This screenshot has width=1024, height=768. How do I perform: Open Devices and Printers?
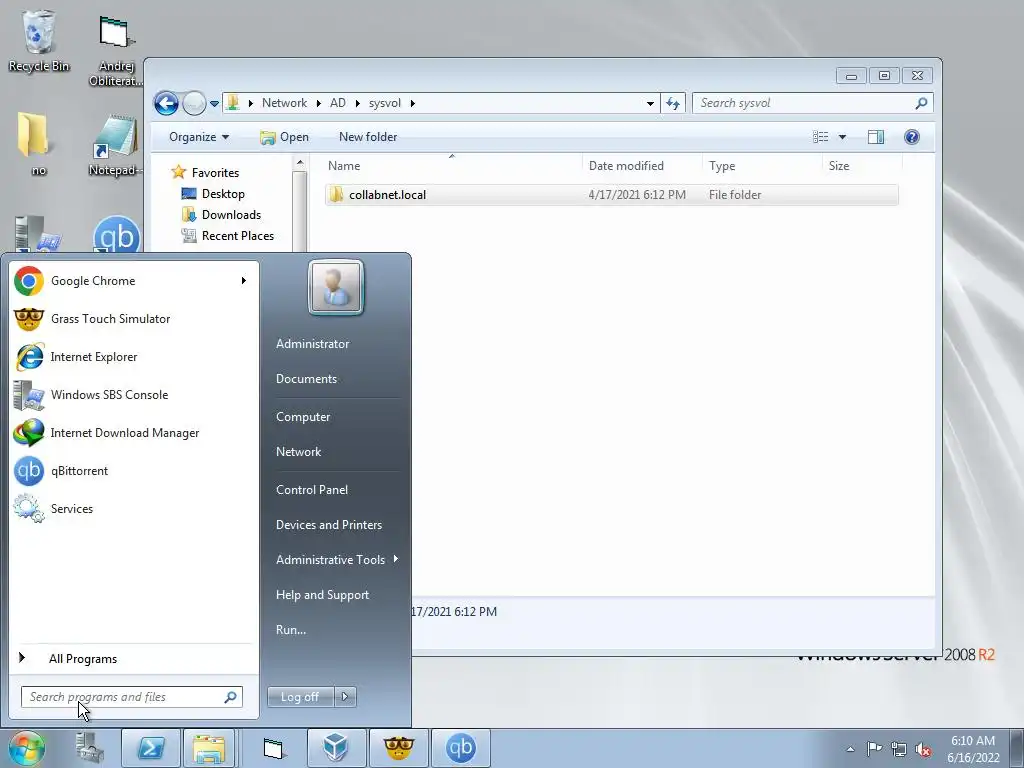328,525
